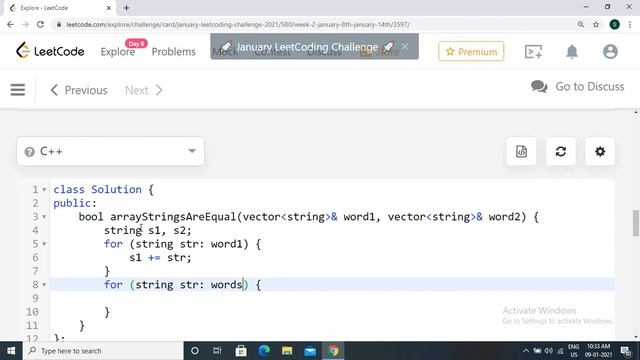640x360 pixels.
Task: Open the Chrome three-dot menu
Action: pos(630,24)
